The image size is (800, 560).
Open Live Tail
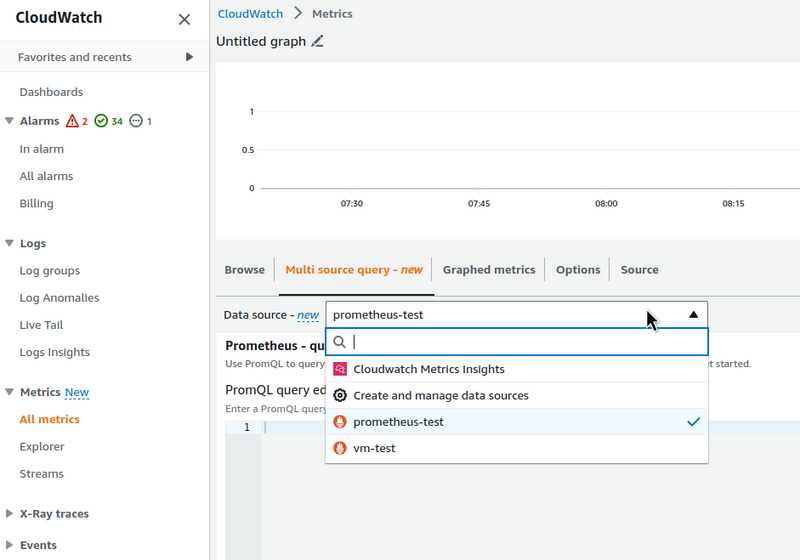tap(41, 325)
